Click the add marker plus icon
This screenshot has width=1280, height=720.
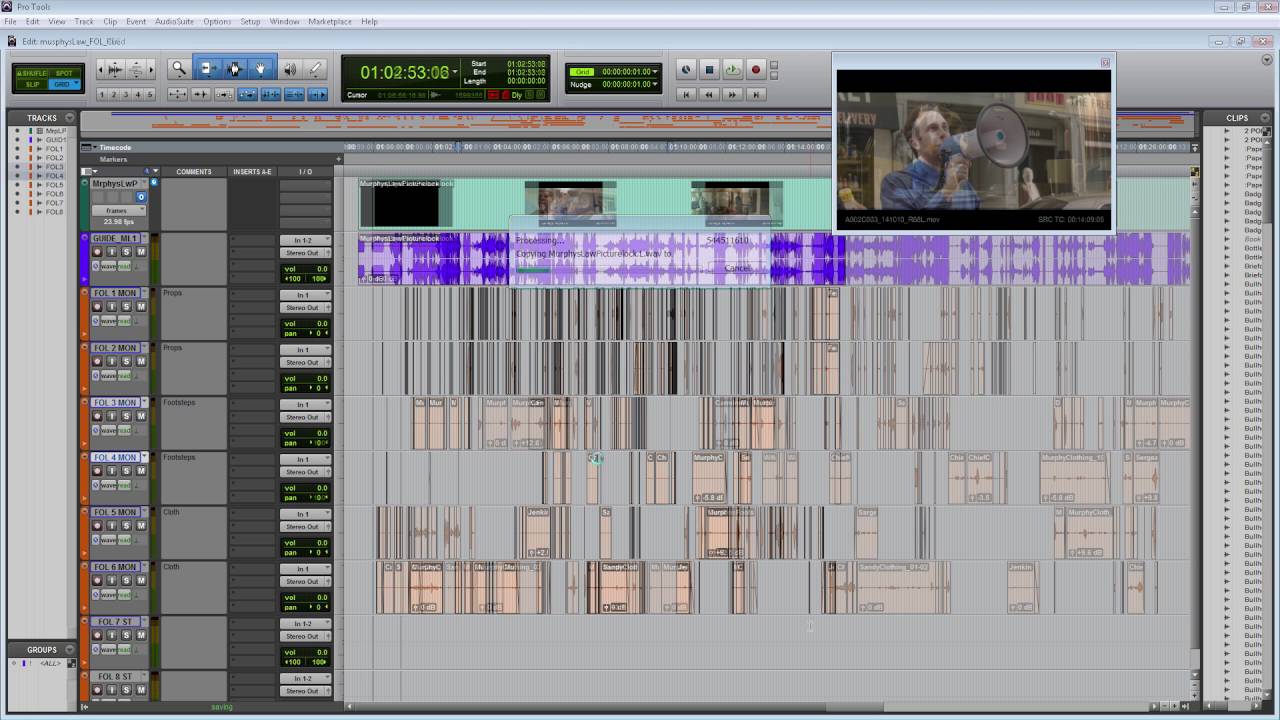(x=338, y=159)
